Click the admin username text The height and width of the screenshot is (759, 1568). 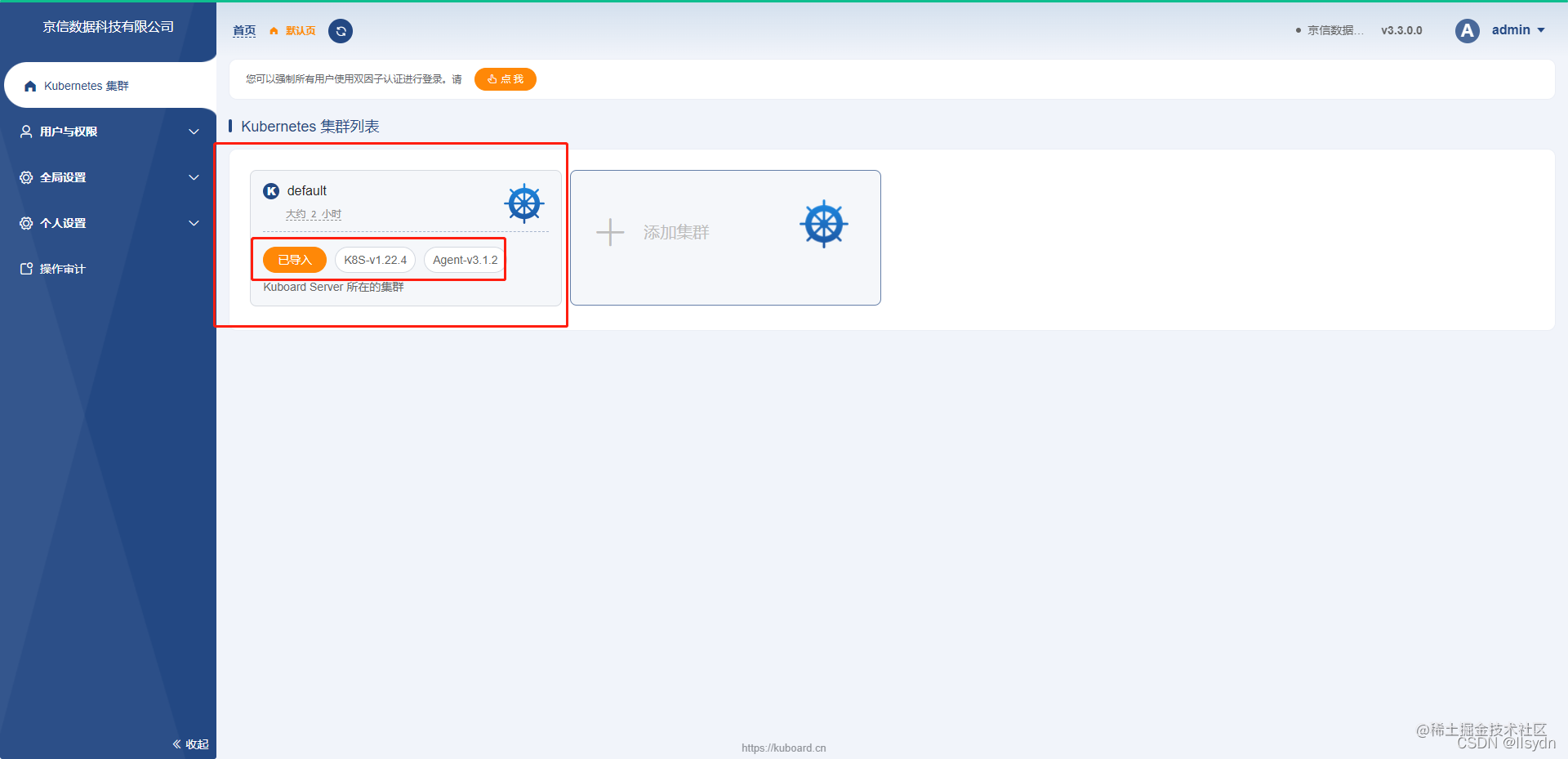[x=1511, y=30]
